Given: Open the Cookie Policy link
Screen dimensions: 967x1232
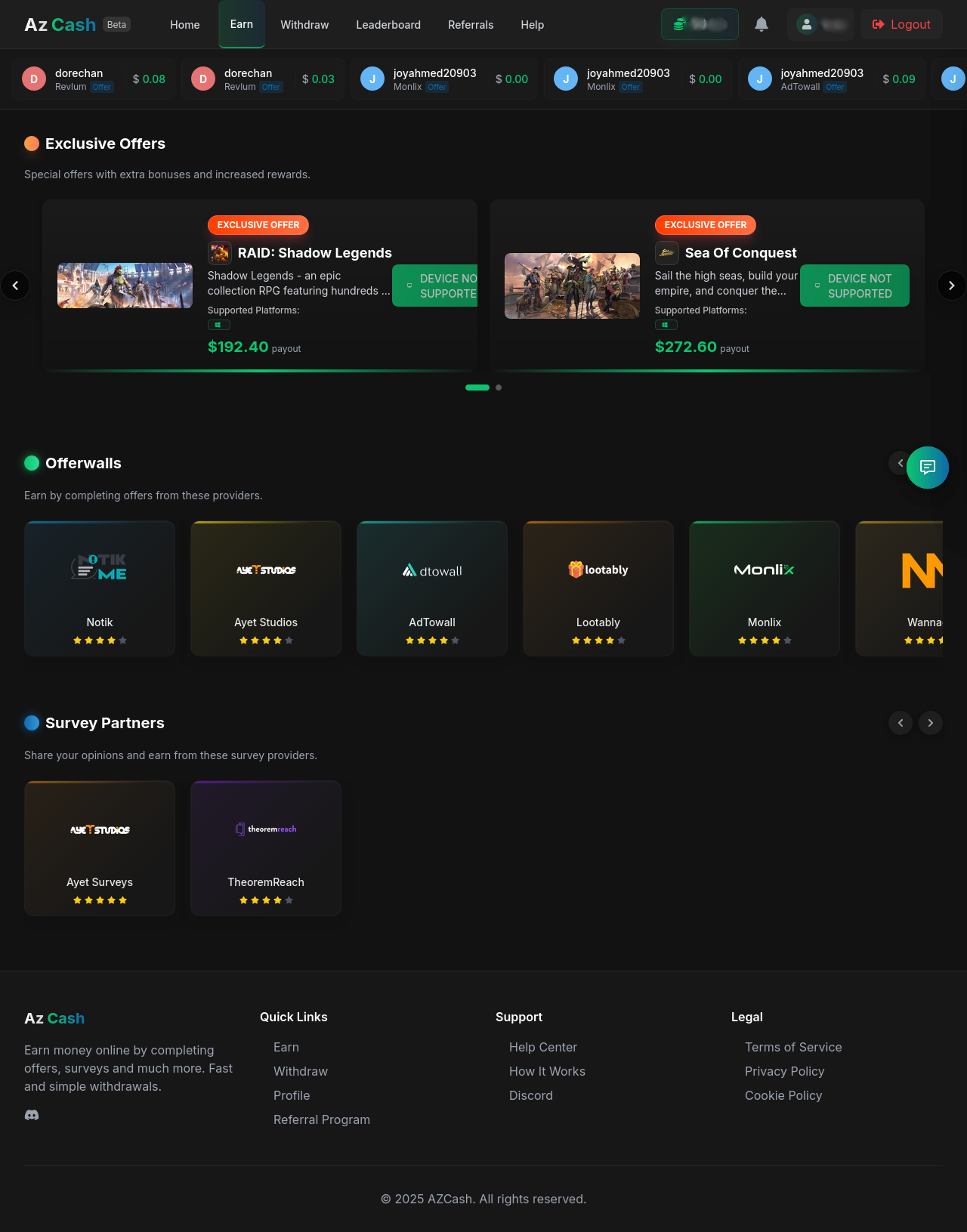Looking at the screenshot, I should (x=783, y=1095).
